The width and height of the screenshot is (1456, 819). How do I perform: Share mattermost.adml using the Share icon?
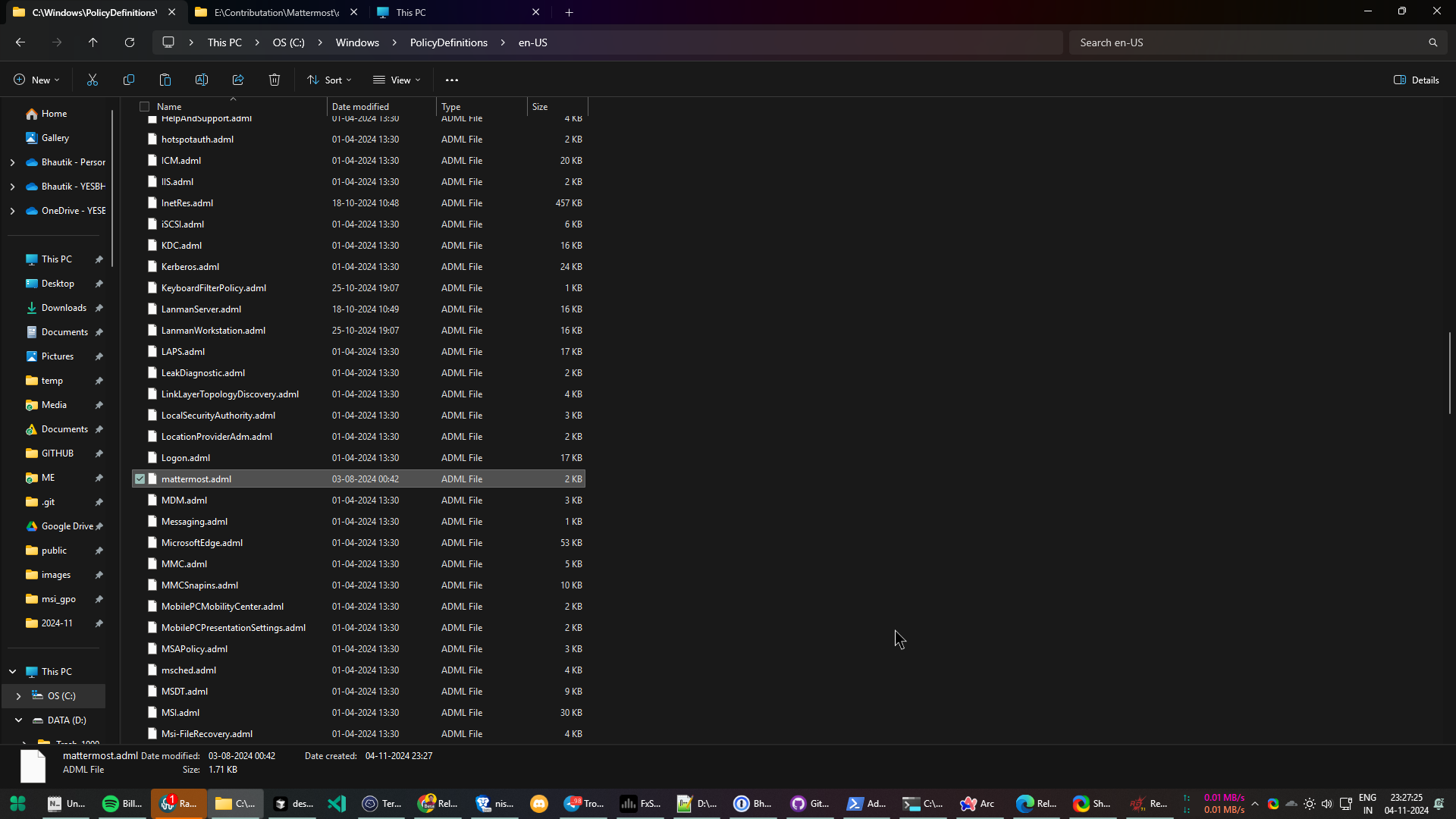tap(237, 80)
